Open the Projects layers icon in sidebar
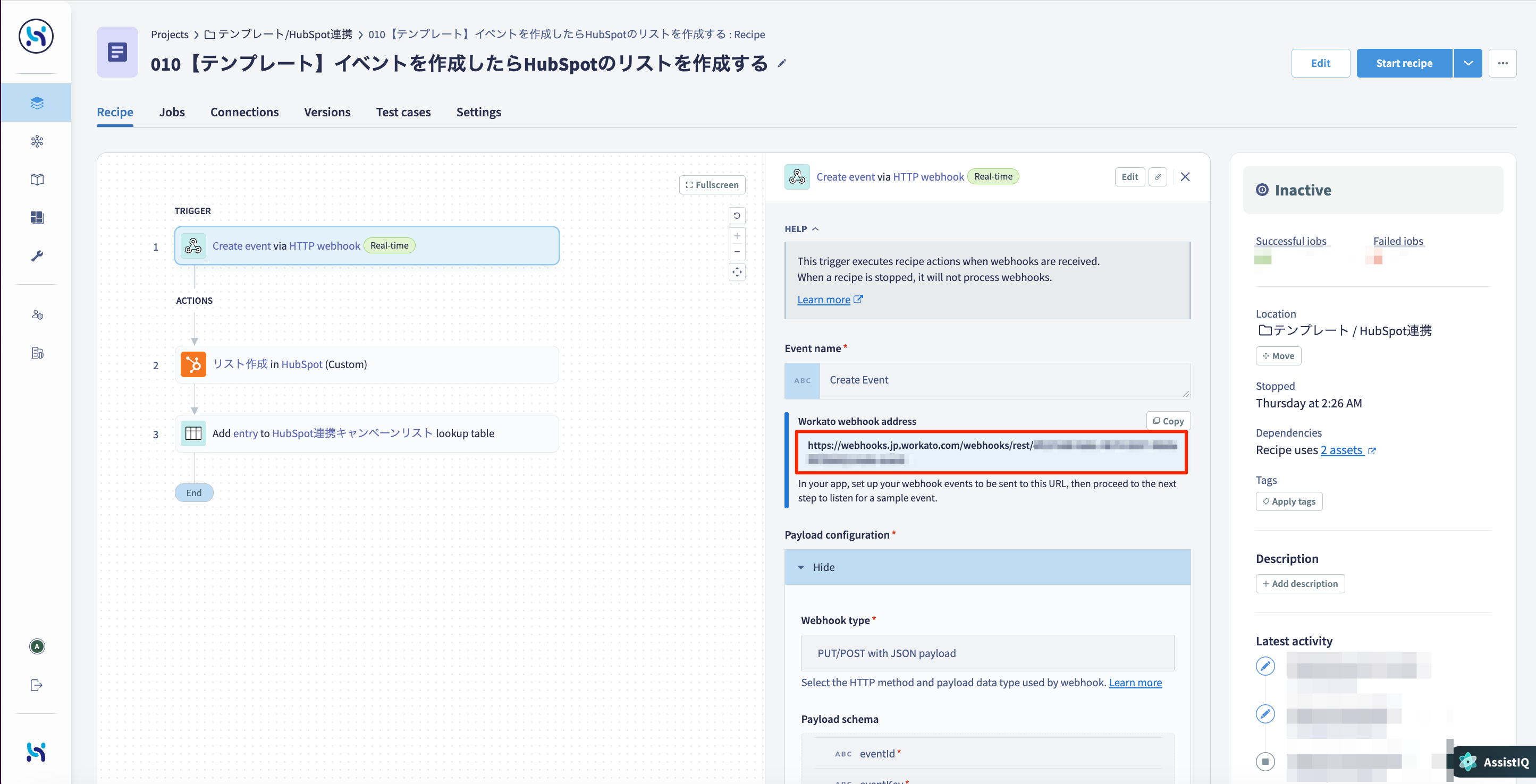 click(x=37, y=103)
